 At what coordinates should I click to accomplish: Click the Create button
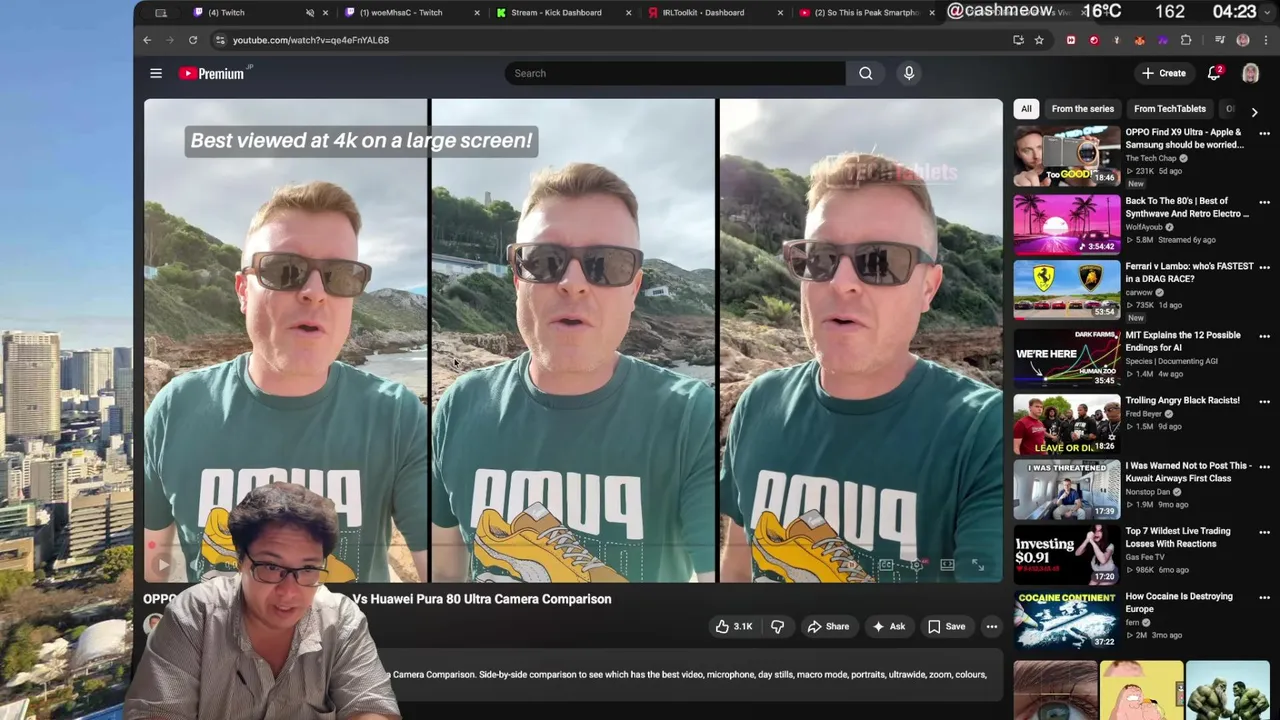[1164, 73]
